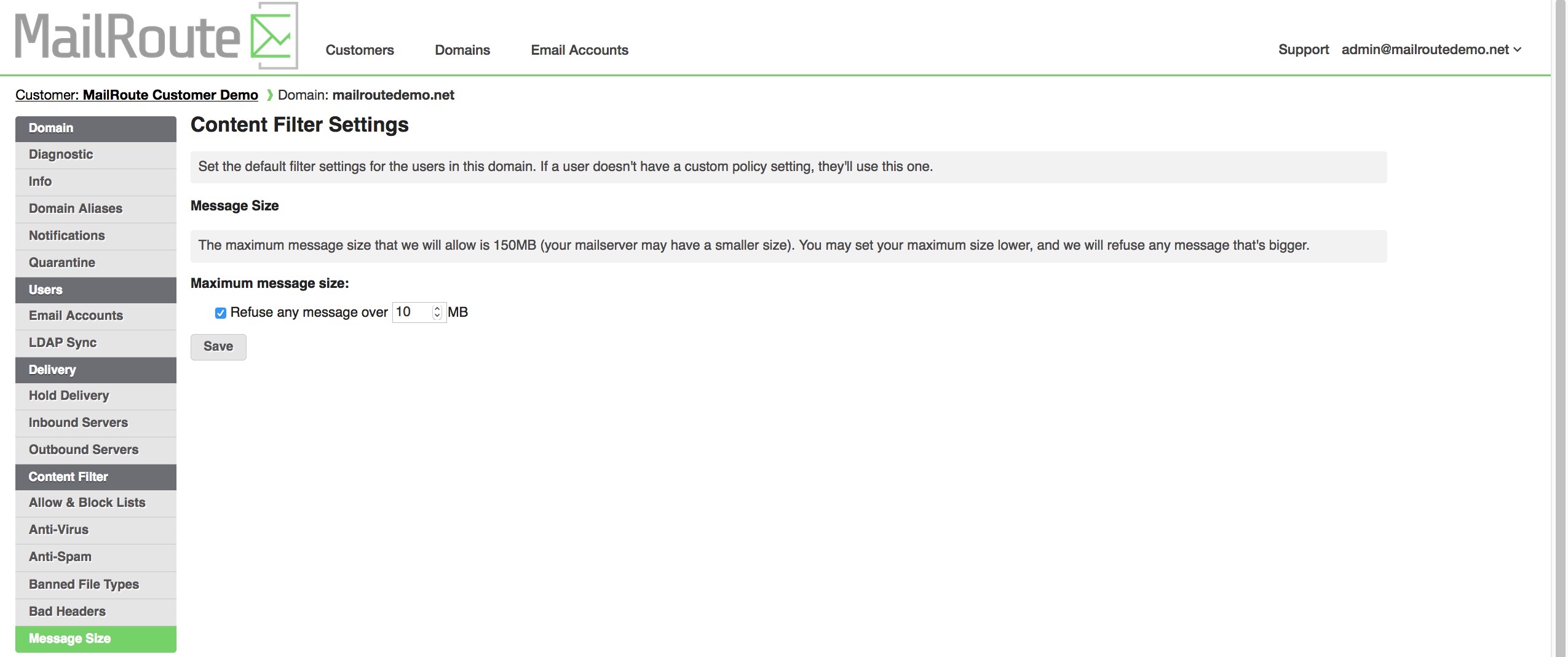This screenshot has width=1568, height=657.
Task: Click the green breadcrumb chevron separator
Action: point(269,95)
